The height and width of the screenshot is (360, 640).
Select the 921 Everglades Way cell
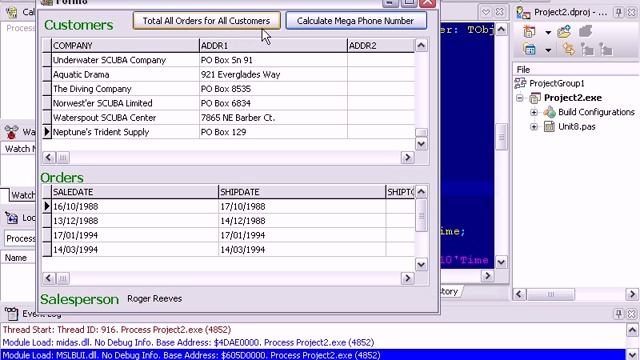273,75
